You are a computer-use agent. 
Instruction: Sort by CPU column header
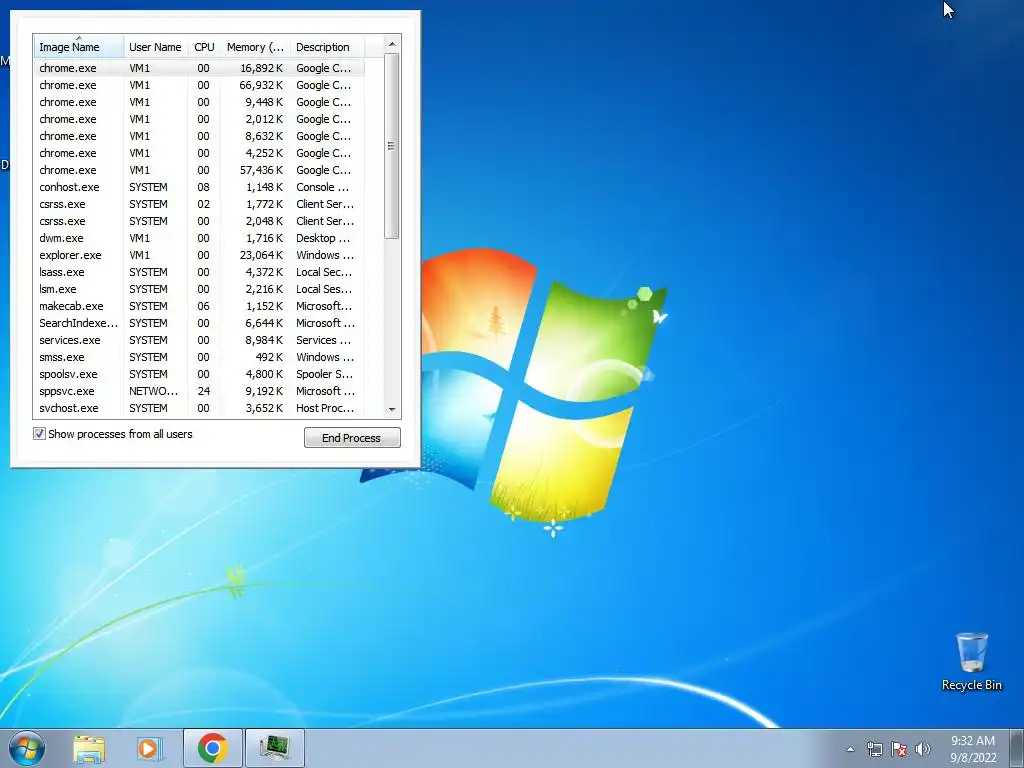pos(204,47)
